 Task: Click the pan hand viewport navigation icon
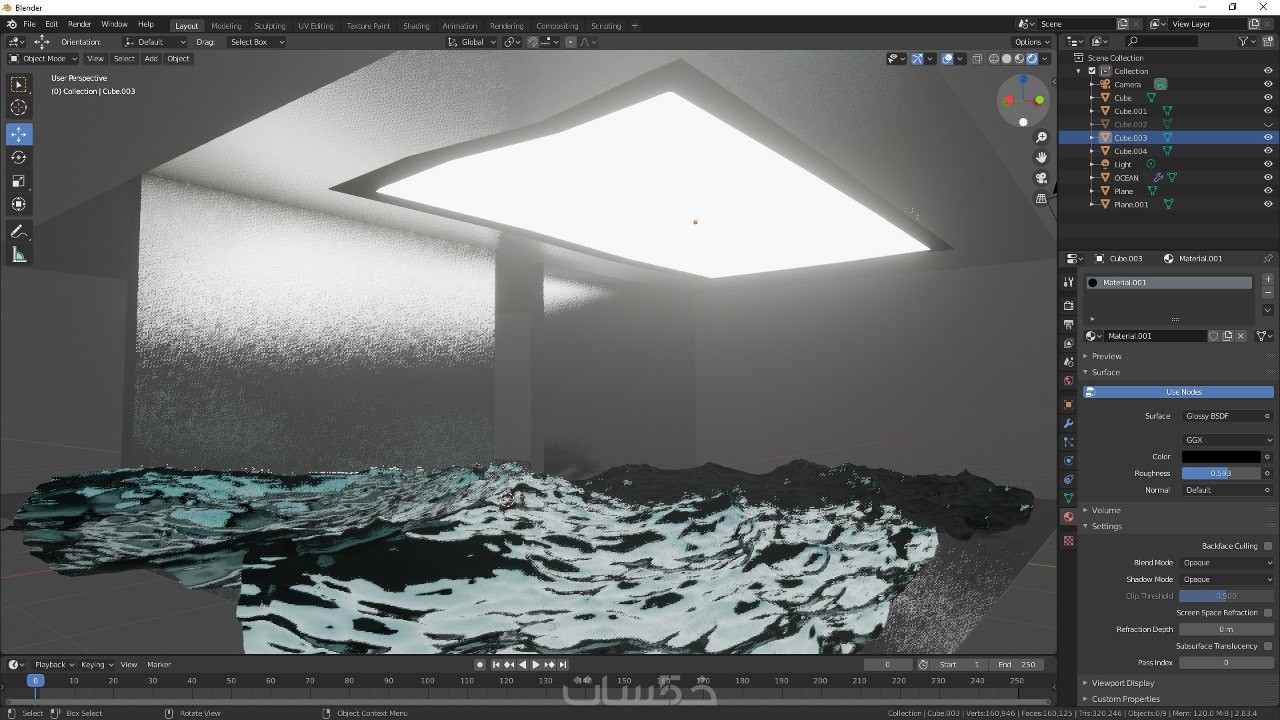click(1041, 157)
